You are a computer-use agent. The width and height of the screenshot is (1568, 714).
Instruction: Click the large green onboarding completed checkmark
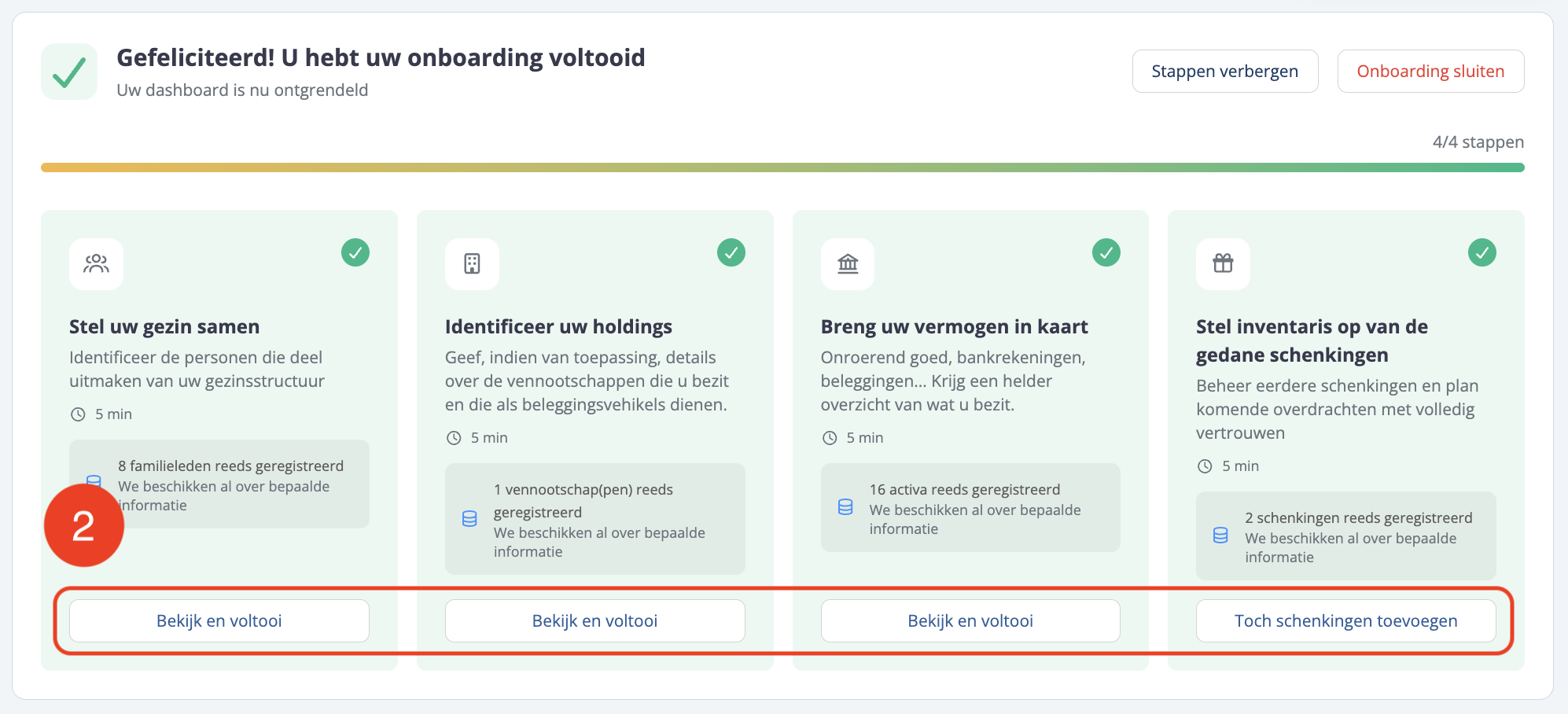tap(69, 72)
